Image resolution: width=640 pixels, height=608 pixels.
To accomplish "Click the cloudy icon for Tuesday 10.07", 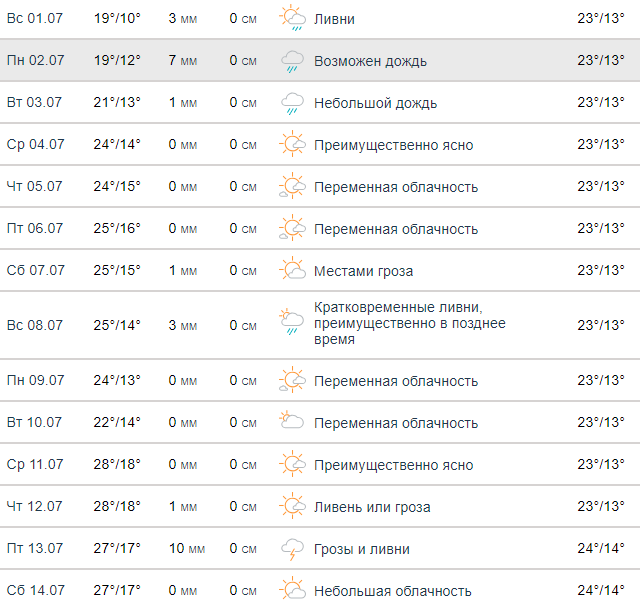I will point(292,423).
